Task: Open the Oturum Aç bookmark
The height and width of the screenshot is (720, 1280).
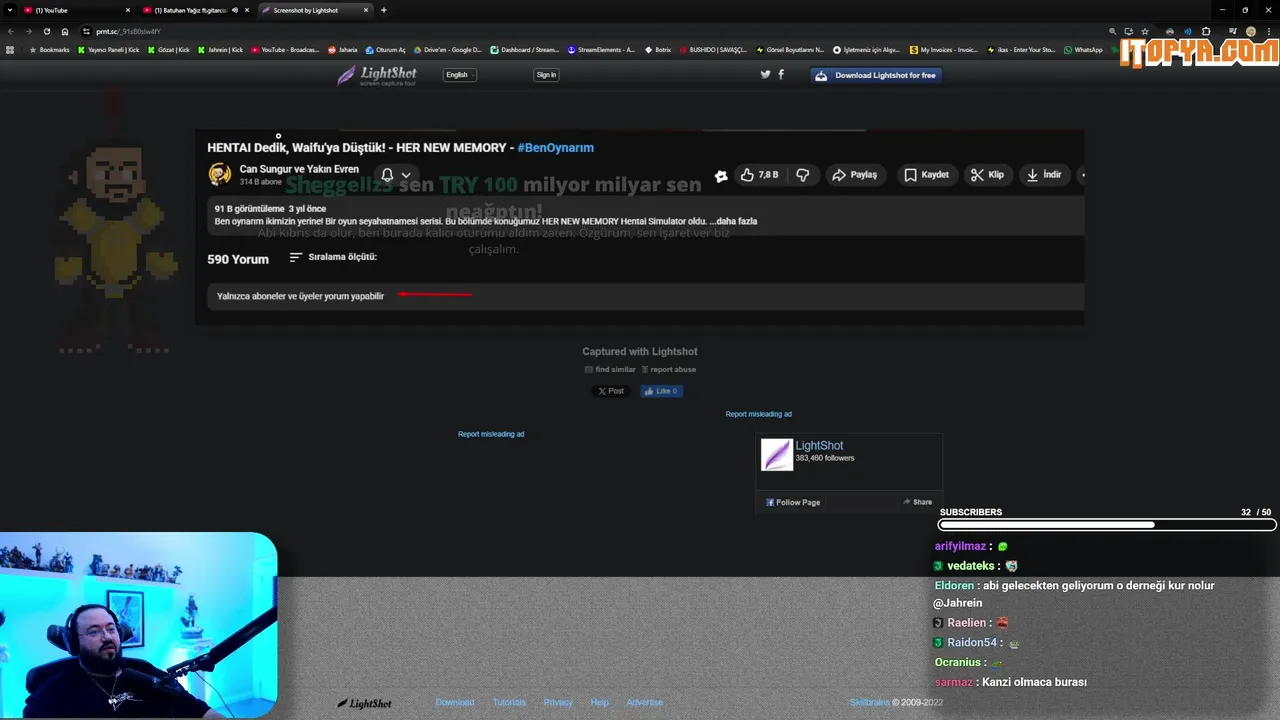Action: 385,49
